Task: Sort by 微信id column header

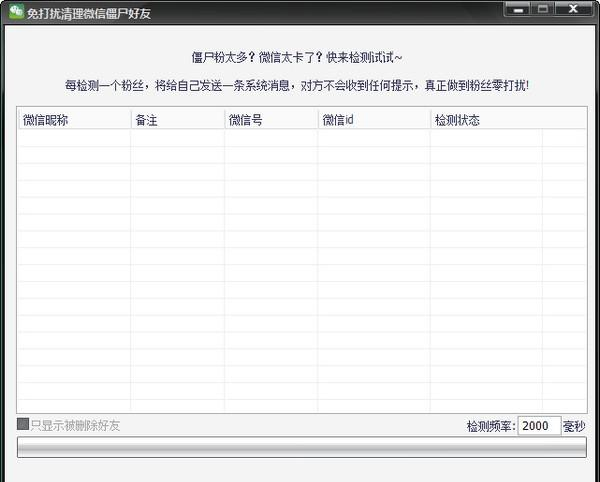Action: [374, 120]
